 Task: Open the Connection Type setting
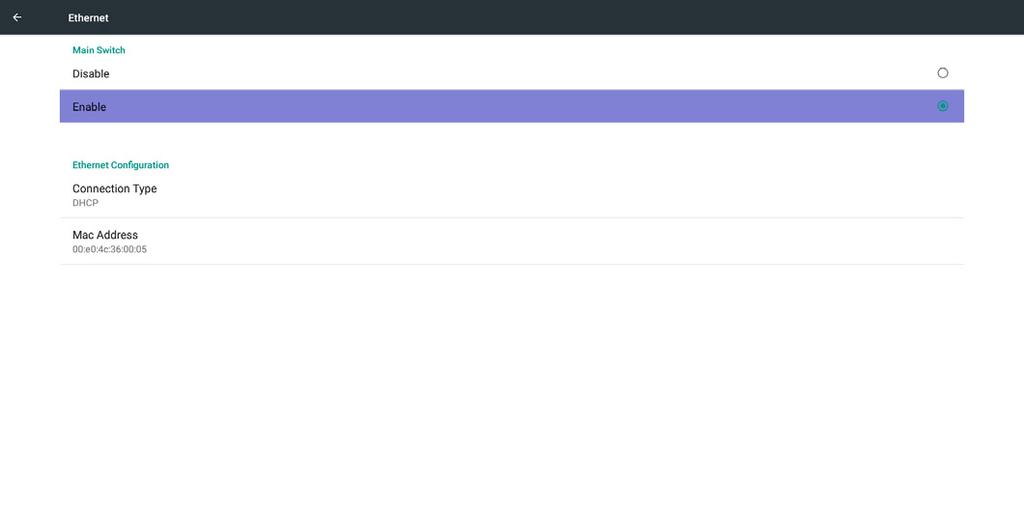tap(511, 195)
